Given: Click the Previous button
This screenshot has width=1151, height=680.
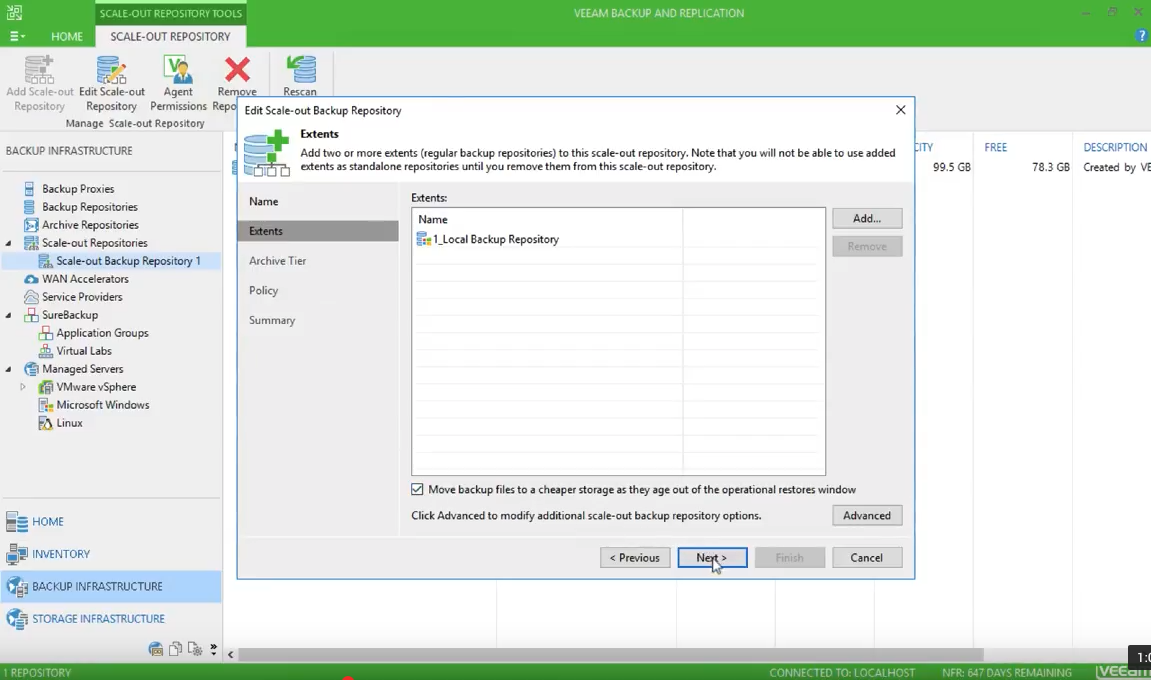Looking at the screenshot, I should point(635,557).
